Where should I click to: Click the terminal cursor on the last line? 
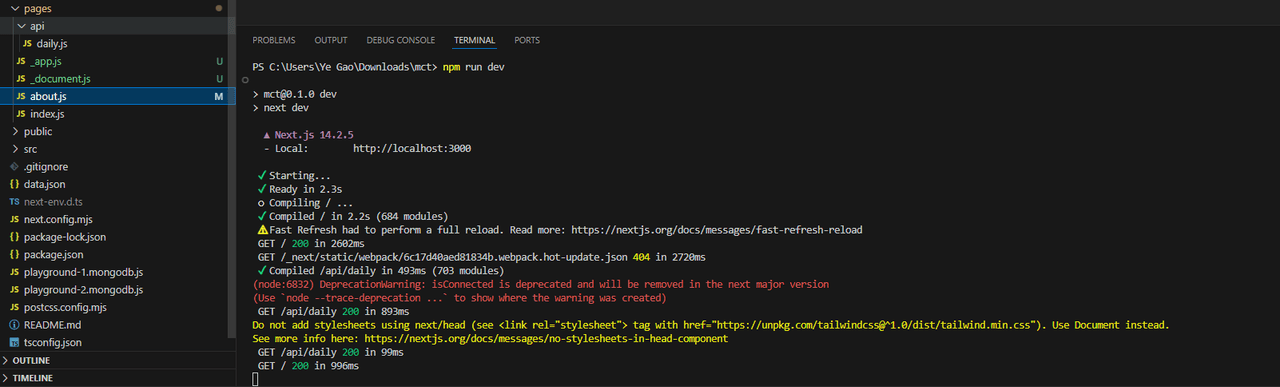point(255,379)
